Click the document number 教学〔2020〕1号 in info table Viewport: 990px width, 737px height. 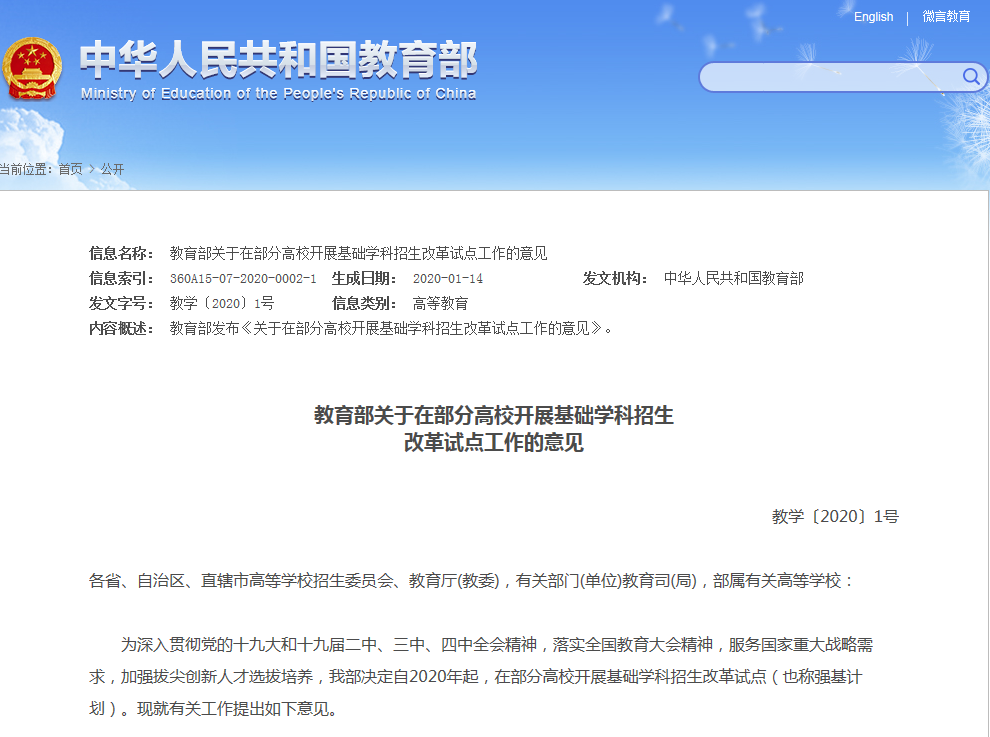[222, 303]
